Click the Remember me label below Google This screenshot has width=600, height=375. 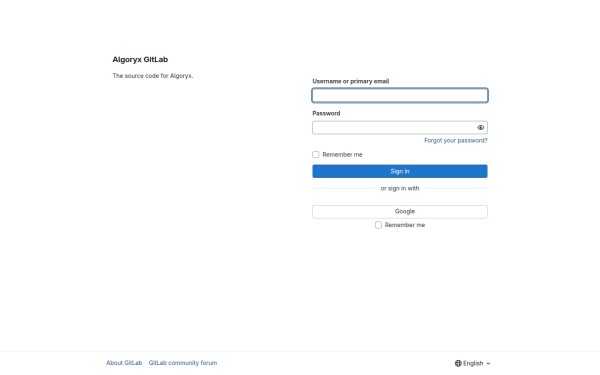coord(405,225)
